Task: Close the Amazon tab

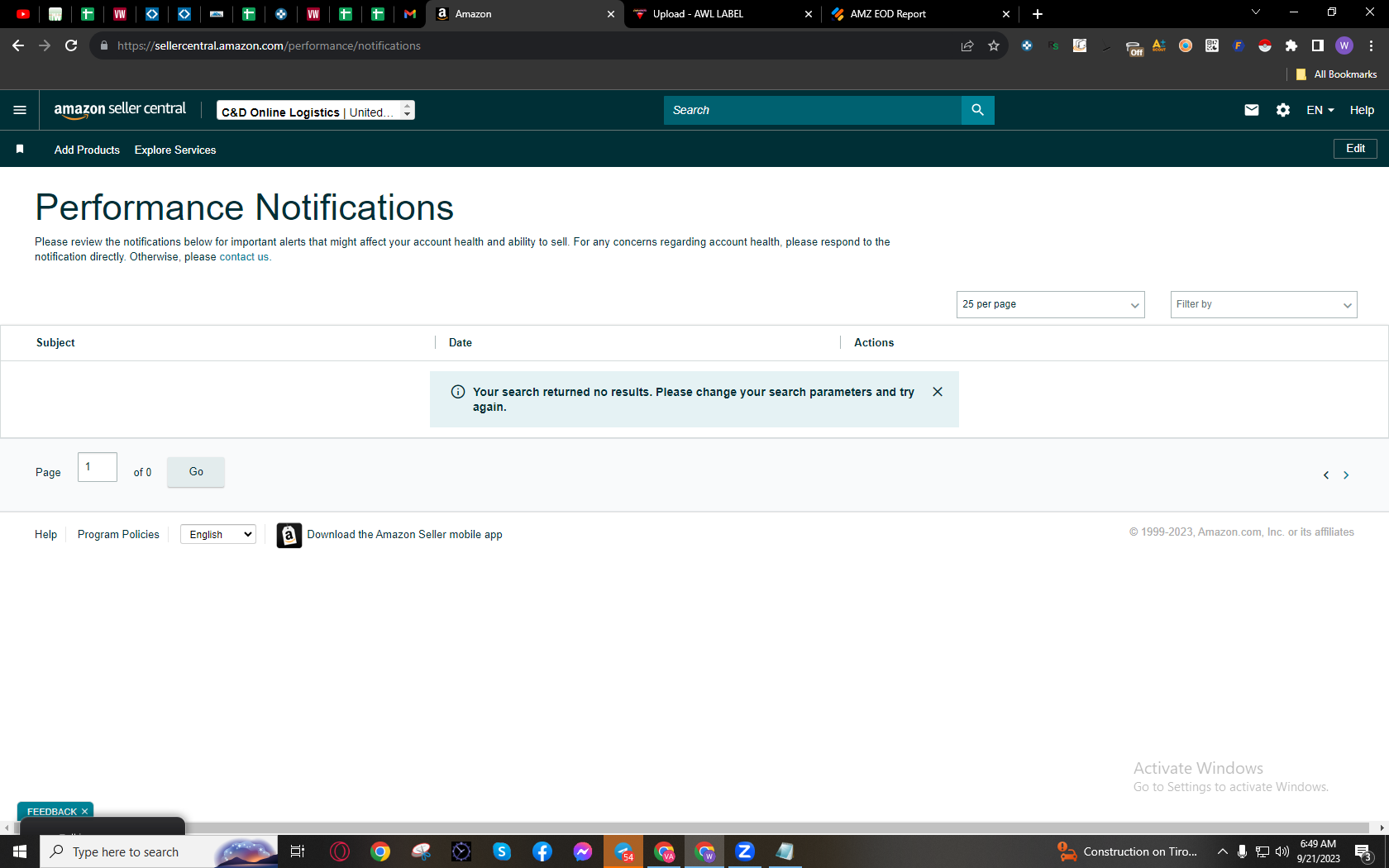Action: coord(611,14)
